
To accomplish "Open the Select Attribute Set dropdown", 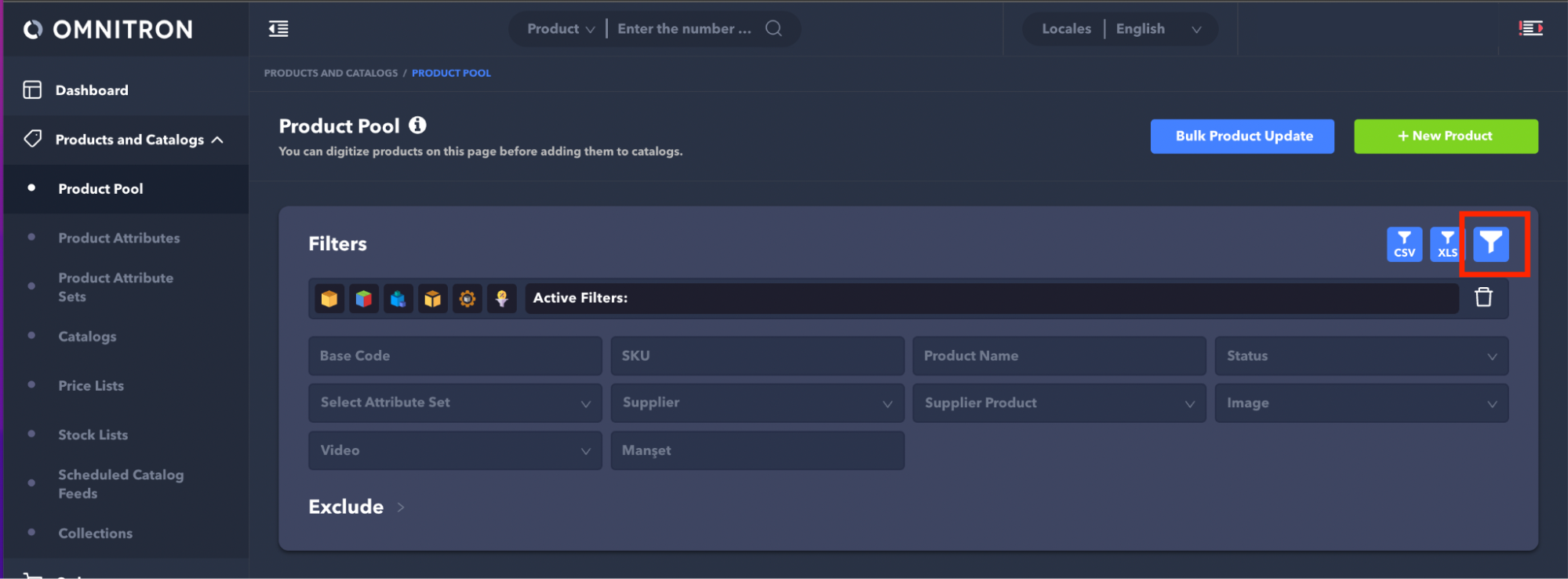I will coord(455,402).
